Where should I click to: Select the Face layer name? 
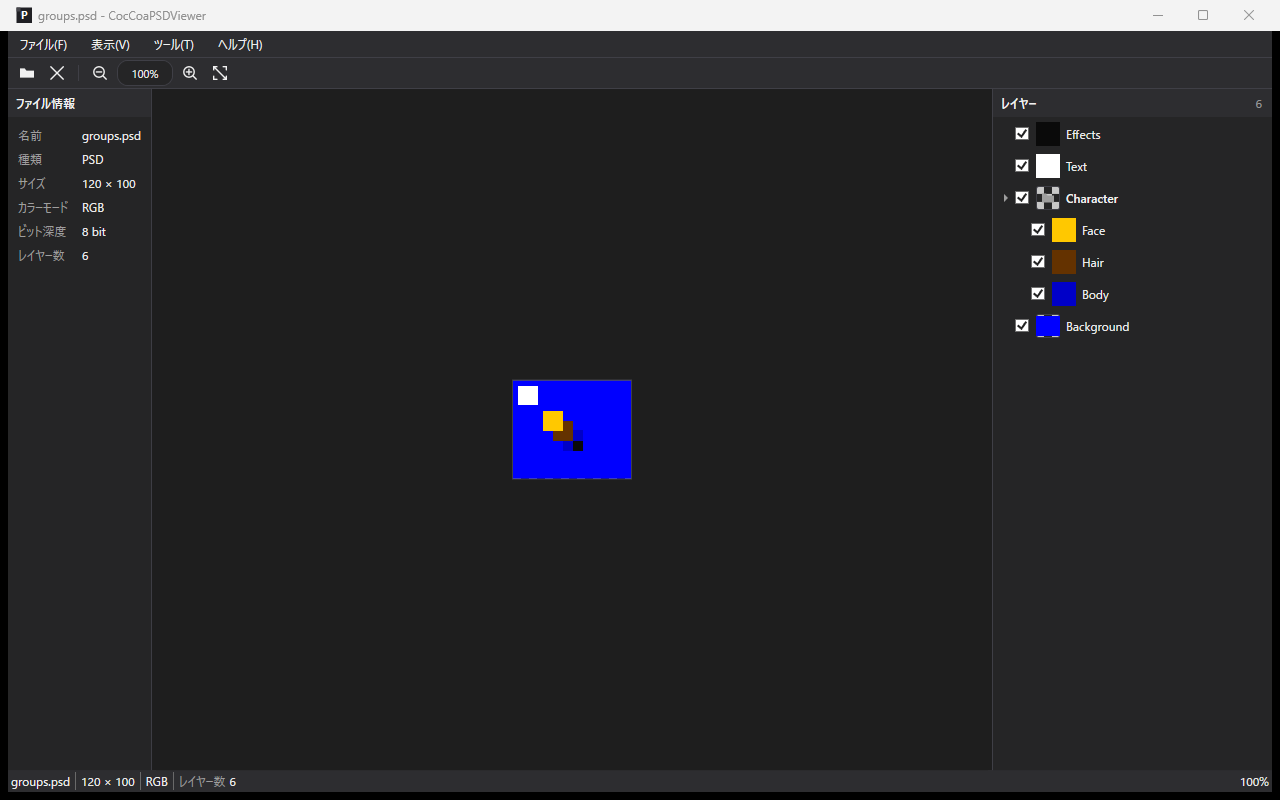(x=1094, y=231)
